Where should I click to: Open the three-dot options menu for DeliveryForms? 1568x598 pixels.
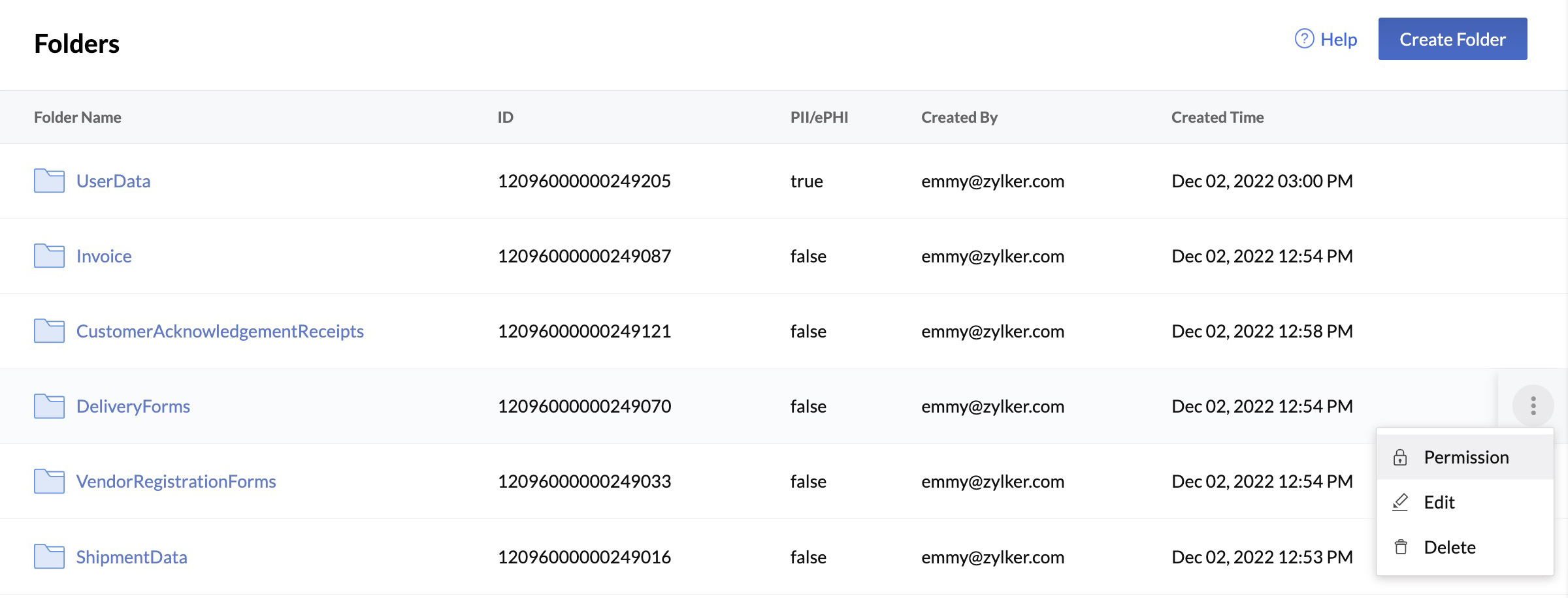coord(1532,405)
